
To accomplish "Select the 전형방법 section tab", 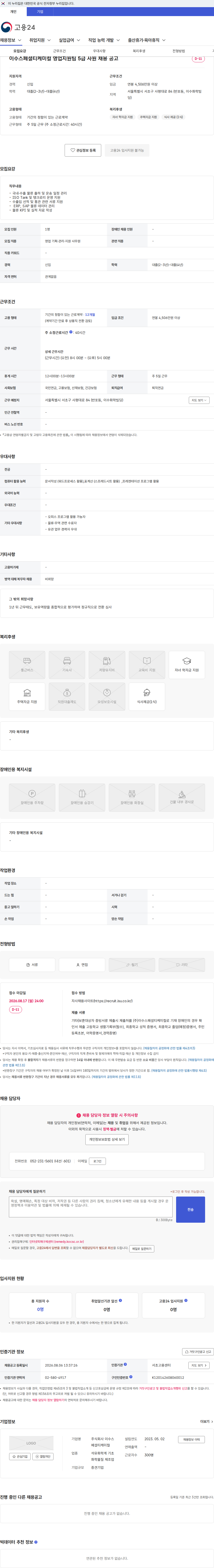I will click(179, 51).
